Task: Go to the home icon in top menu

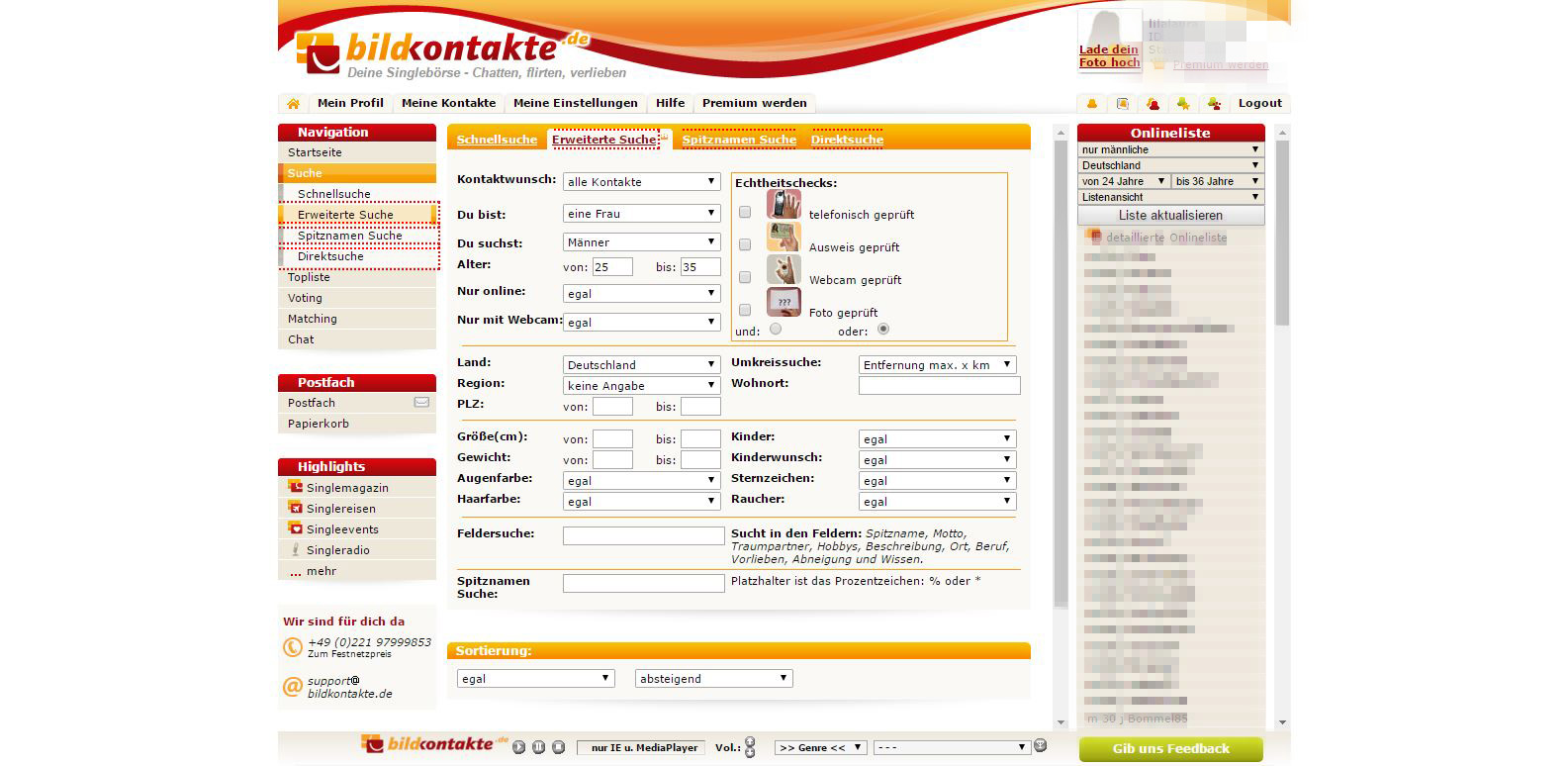Action: click(293, 103)
